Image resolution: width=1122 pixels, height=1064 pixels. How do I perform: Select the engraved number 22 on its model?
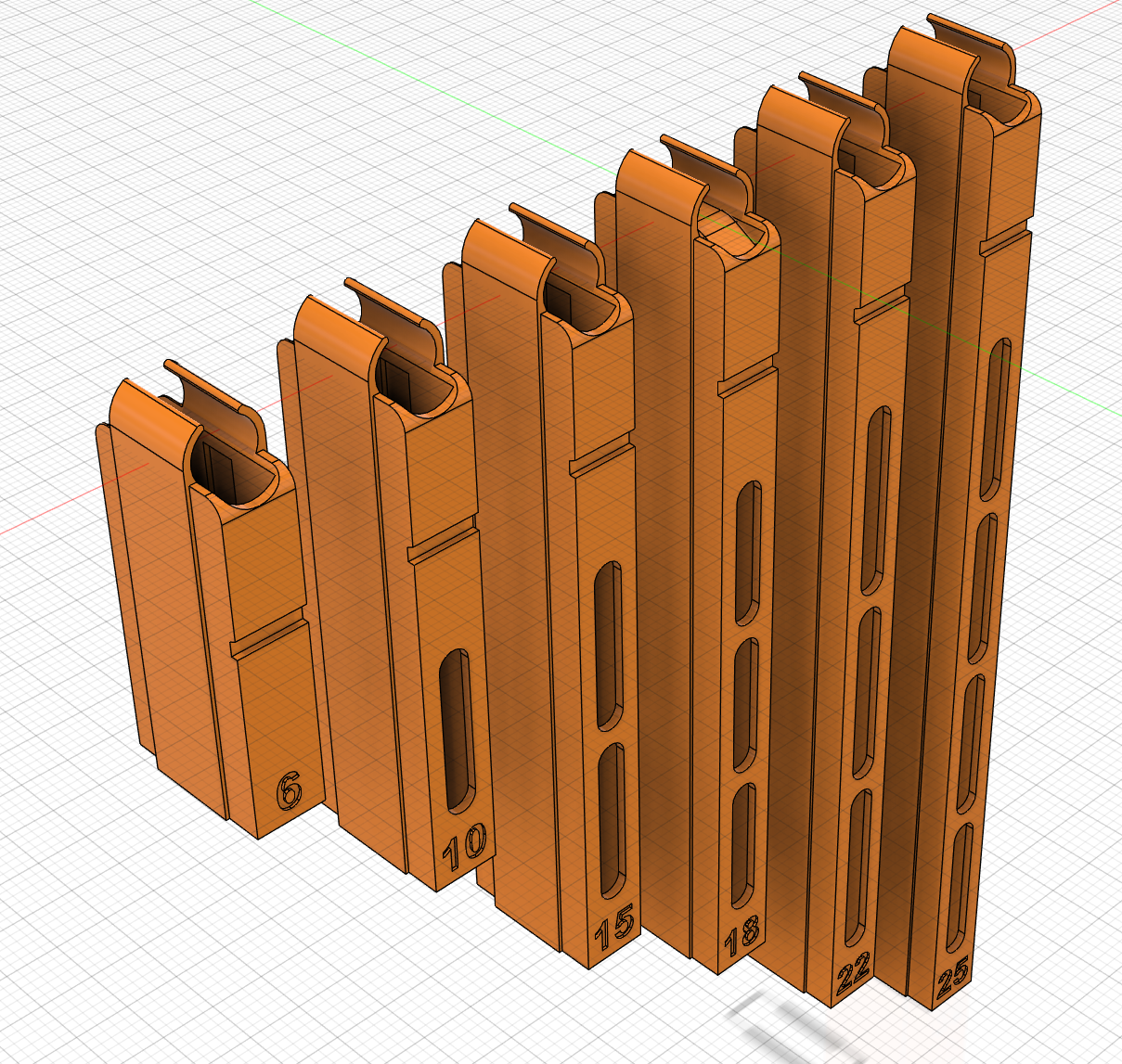[854, 973]
